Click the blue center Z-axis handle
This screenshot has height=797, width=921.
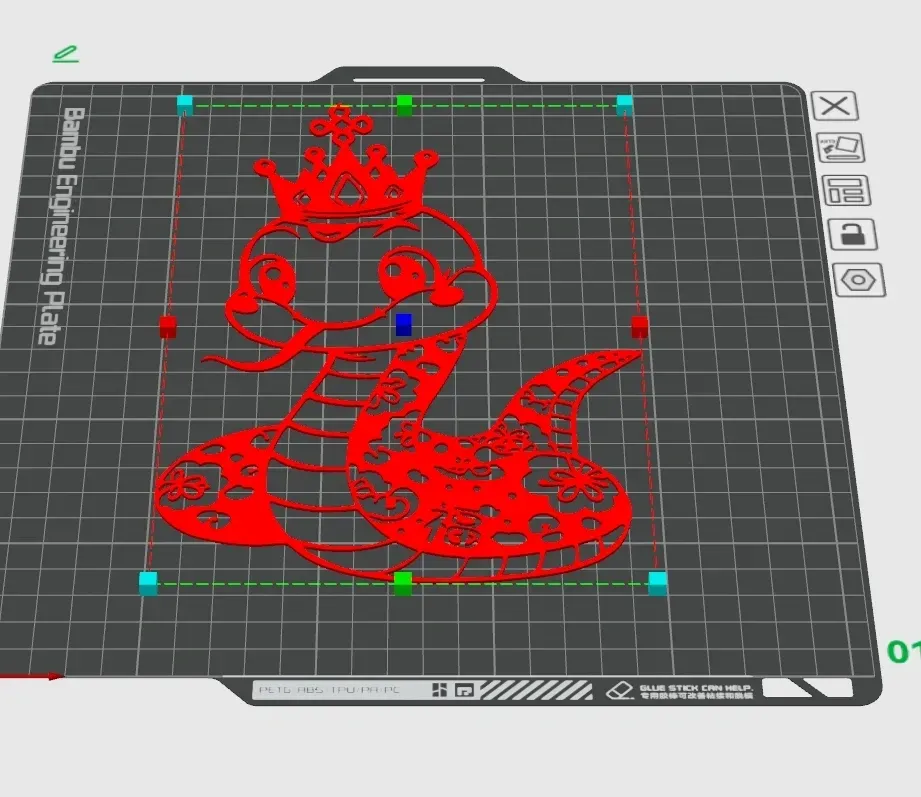404,325
